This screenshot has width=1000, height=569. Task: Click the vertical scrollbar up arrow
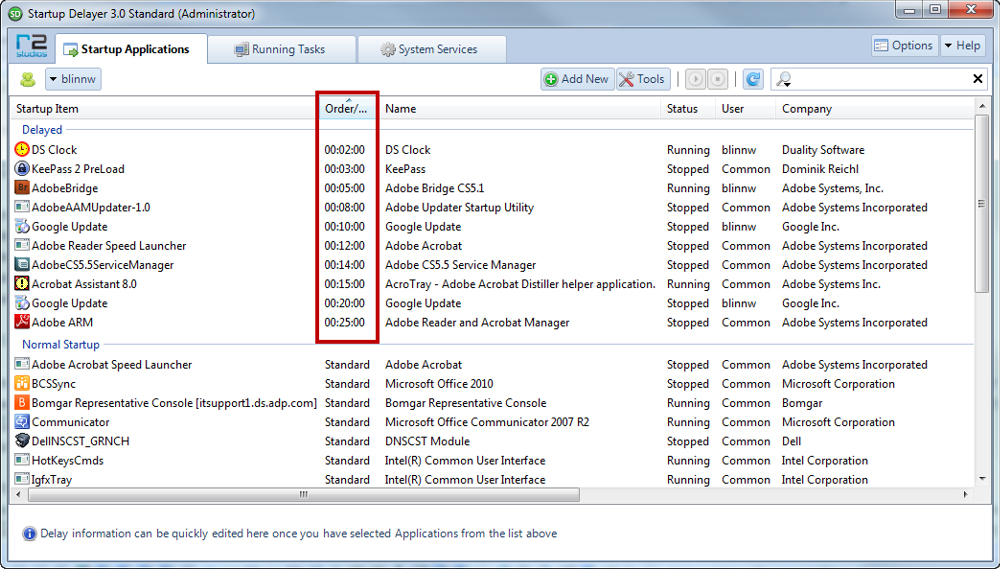tap(982, 106)
